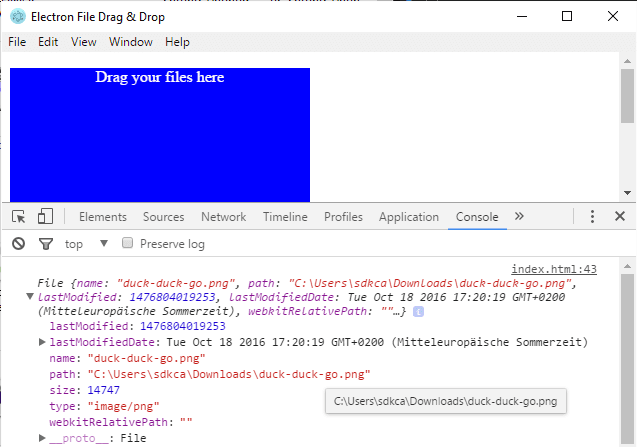Expand the __proto__ File entry
Viewport: 637px width, 447px height.
coord(42,438)
